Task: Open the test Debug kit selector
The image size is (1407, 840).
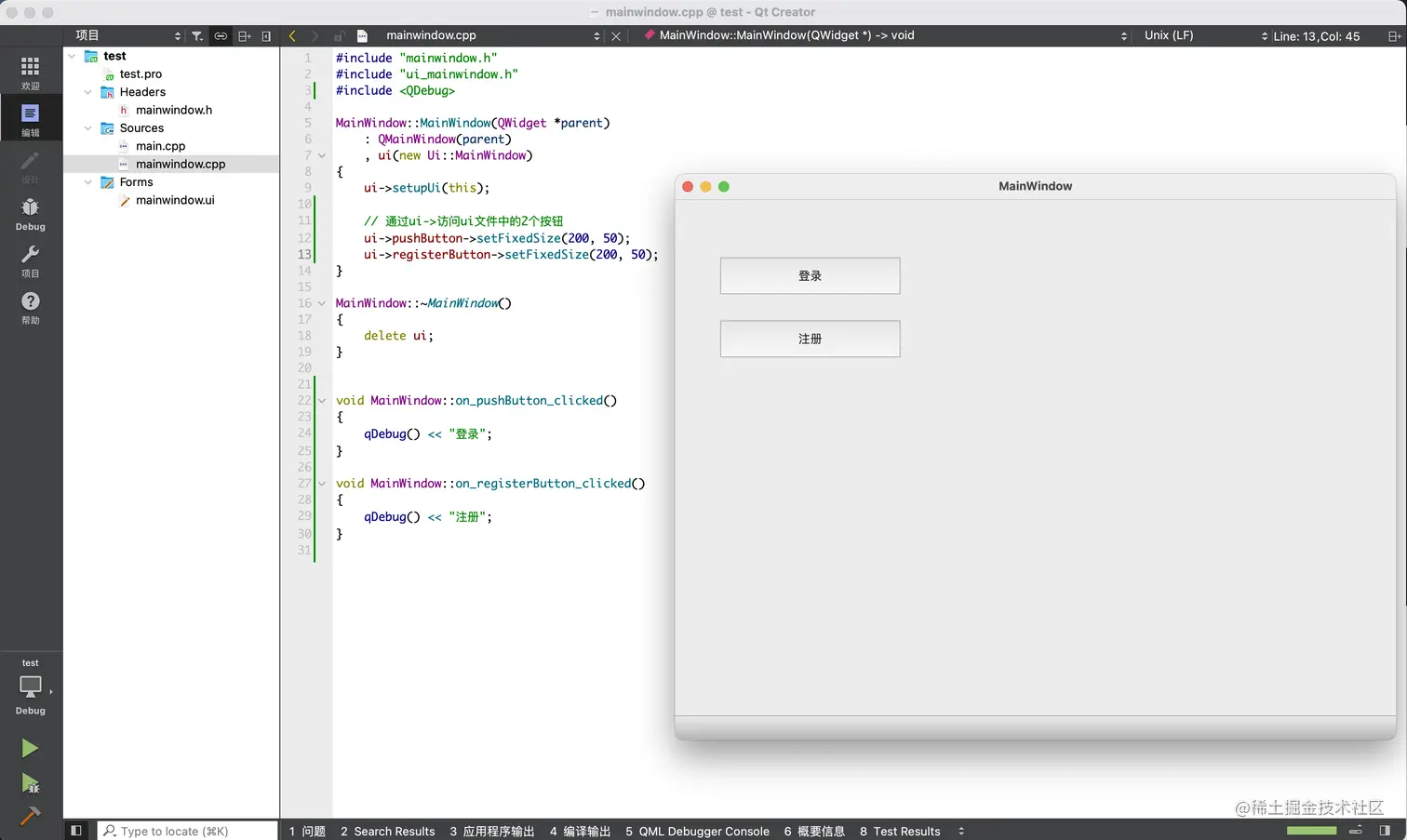Action: [x=30, y=687]
